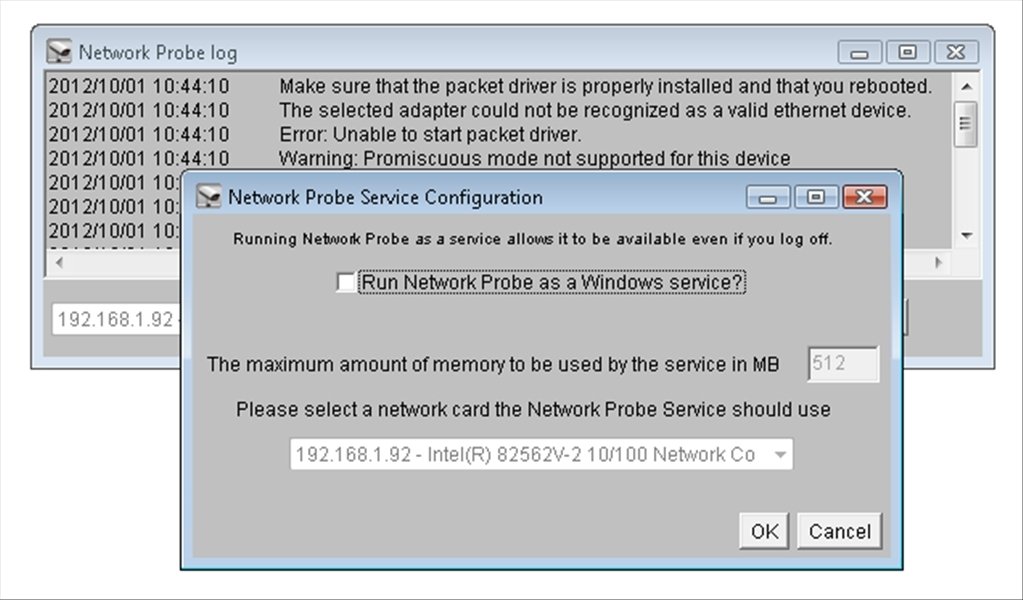
Task: Click the log's scroll up arrow
Action: (x=966, y=86)
